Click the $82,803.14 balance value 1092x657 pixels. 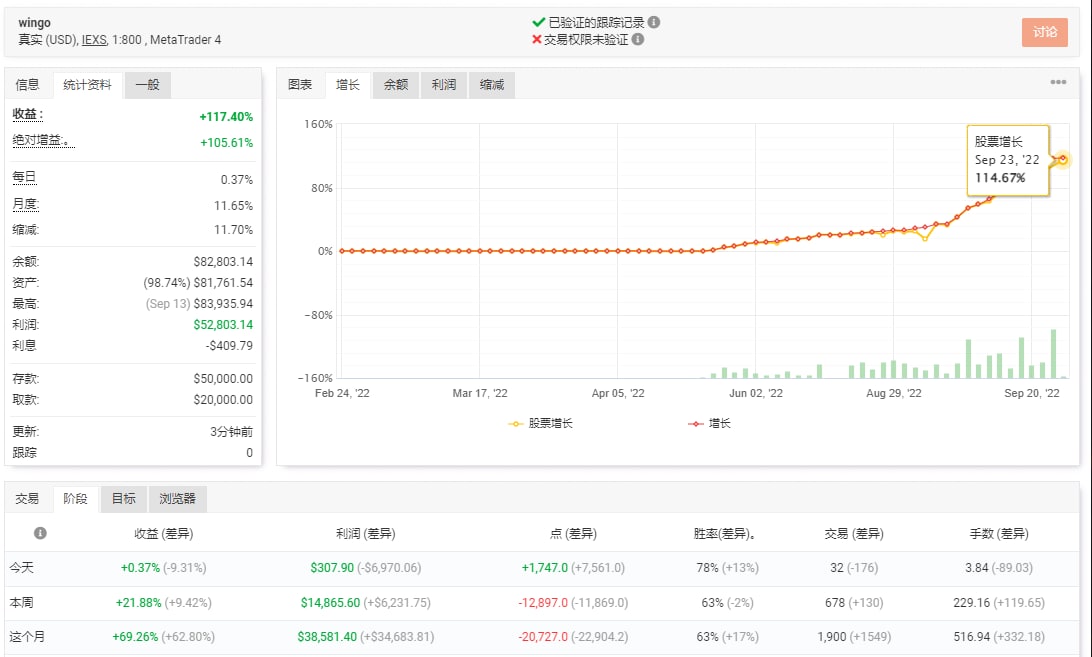click(224, 262)
